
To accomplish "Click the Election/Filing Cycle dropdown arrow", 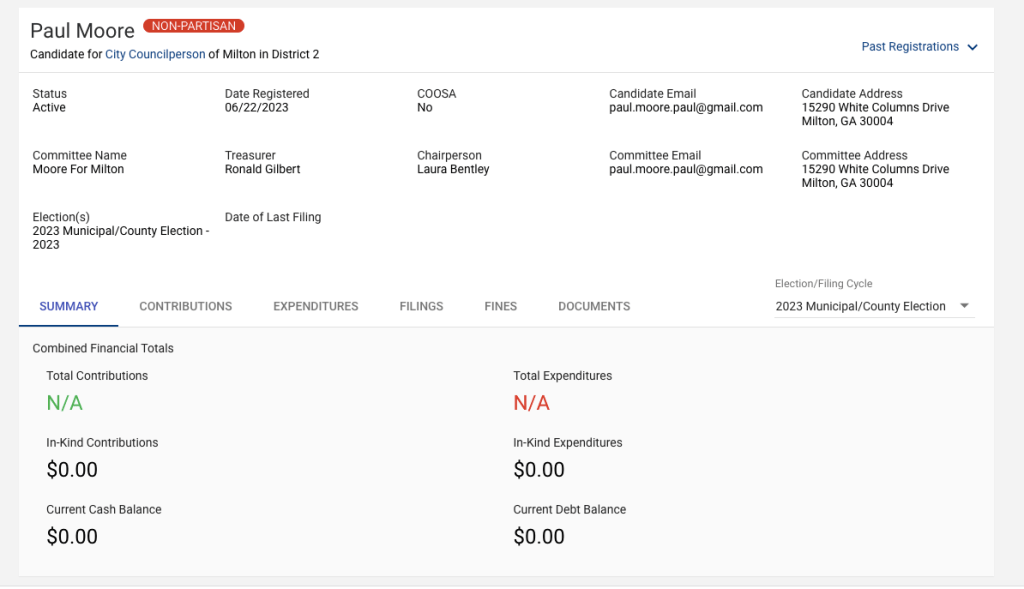I will pos(964,306).
